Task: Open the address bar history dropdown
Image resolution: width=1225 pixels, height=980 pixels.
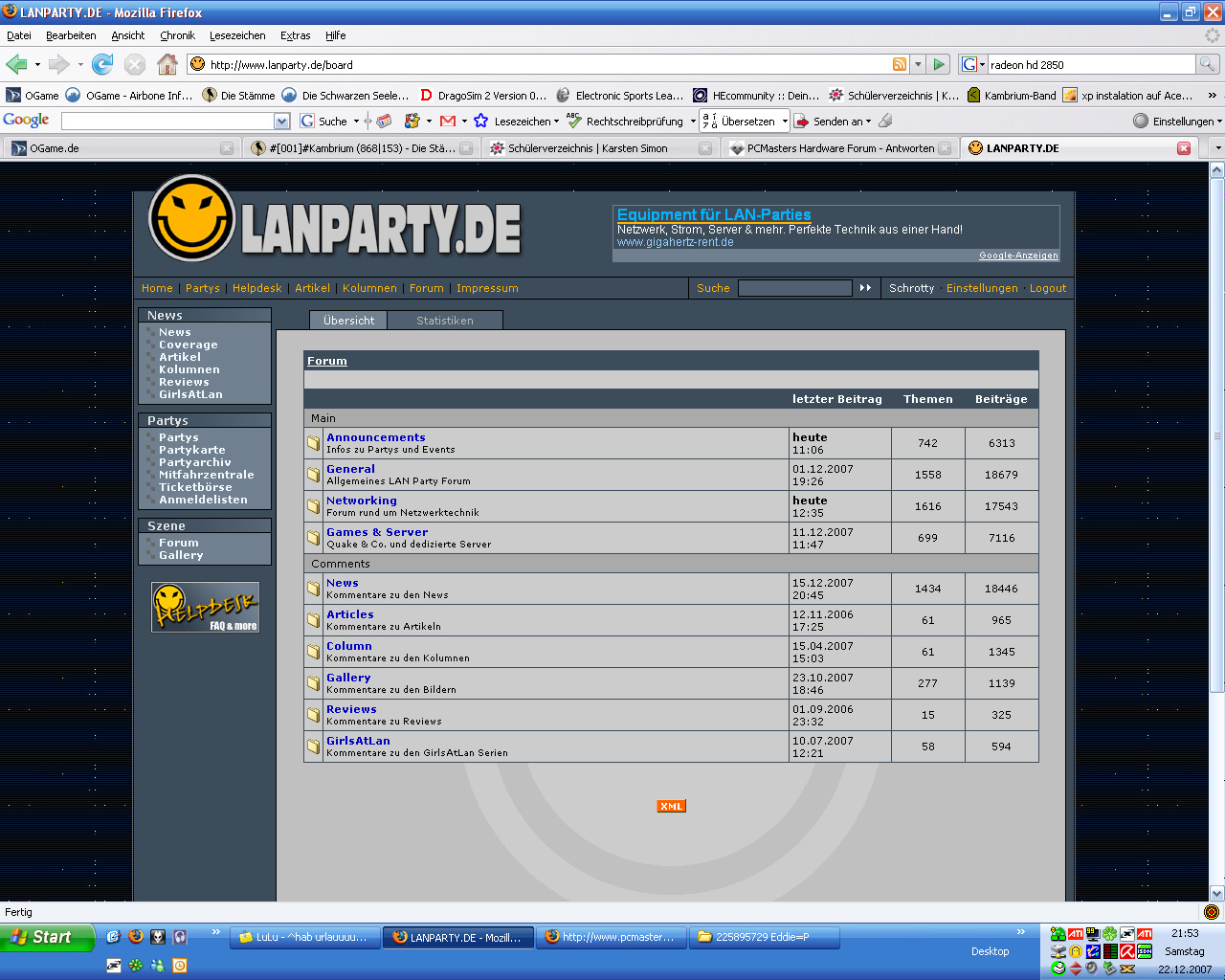Action: click(x=918, y=64)
